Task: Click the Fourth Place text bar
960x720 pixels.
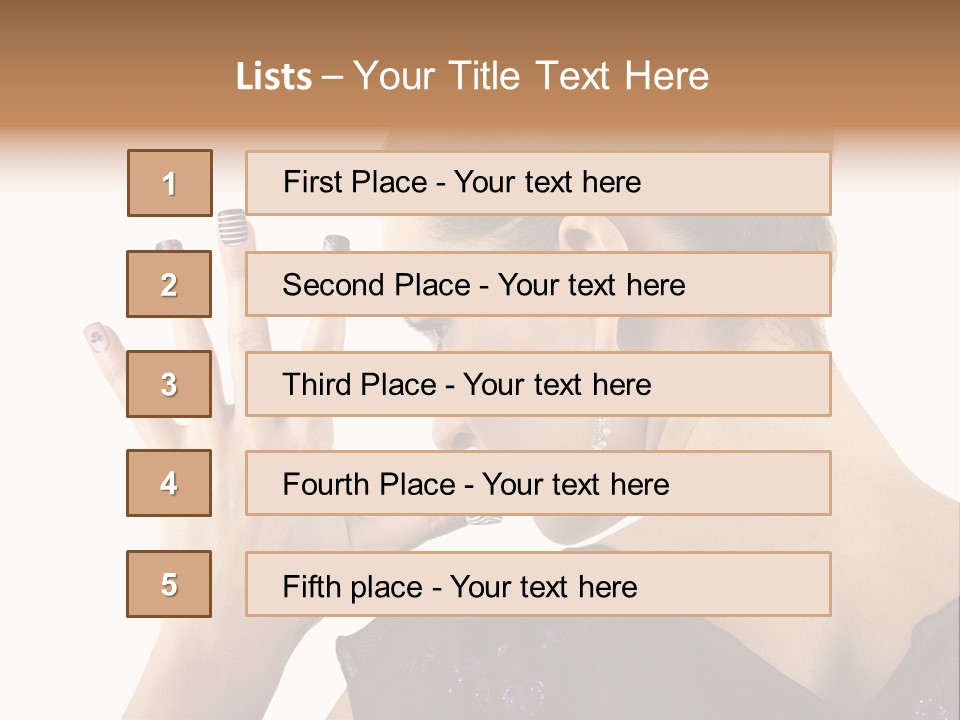Action: [x=538, y=483]
